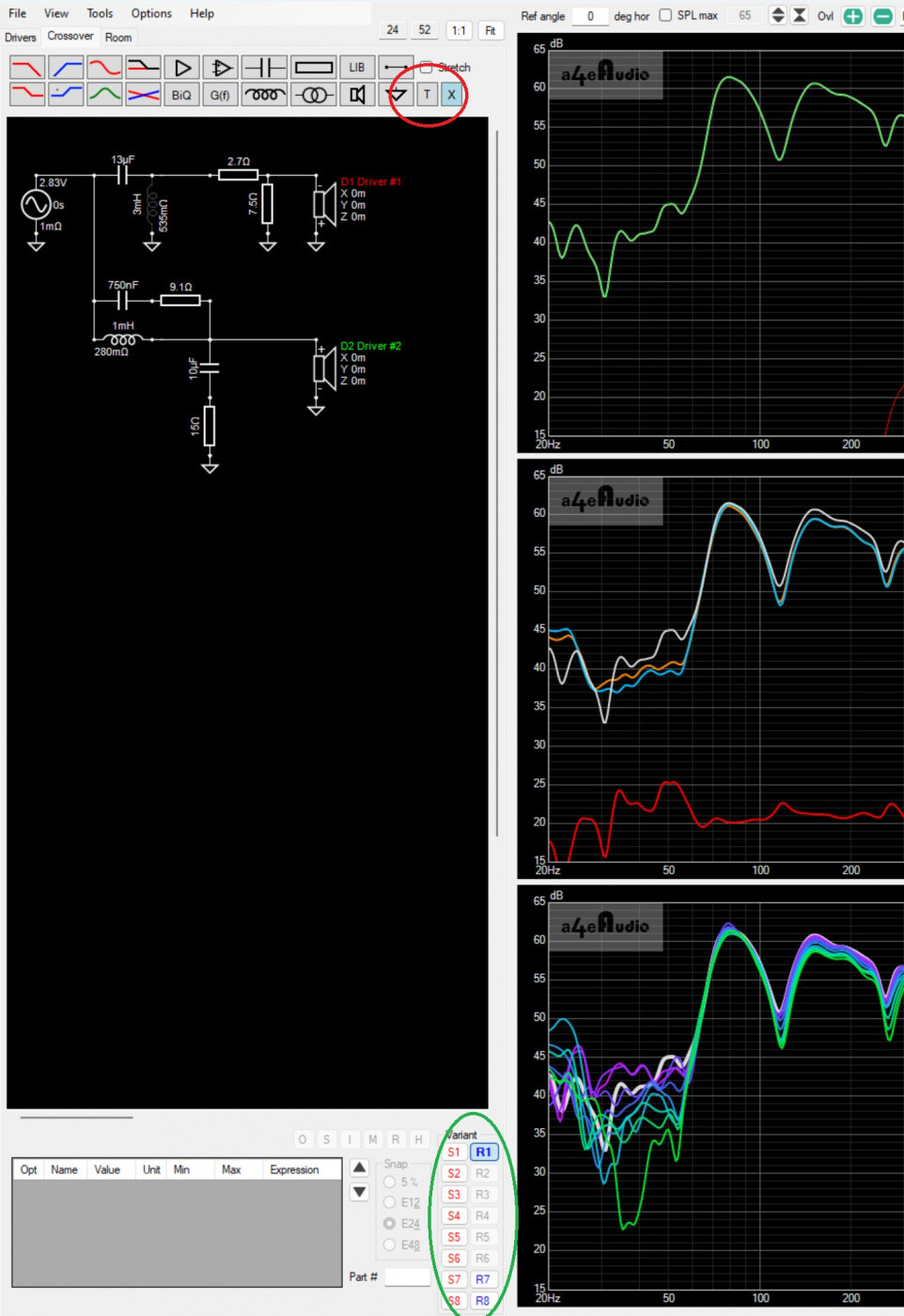Image resolution: width=904 pixels, height=1316 pixels.
Task: Click the Ref angle input field
Action: 590,16
